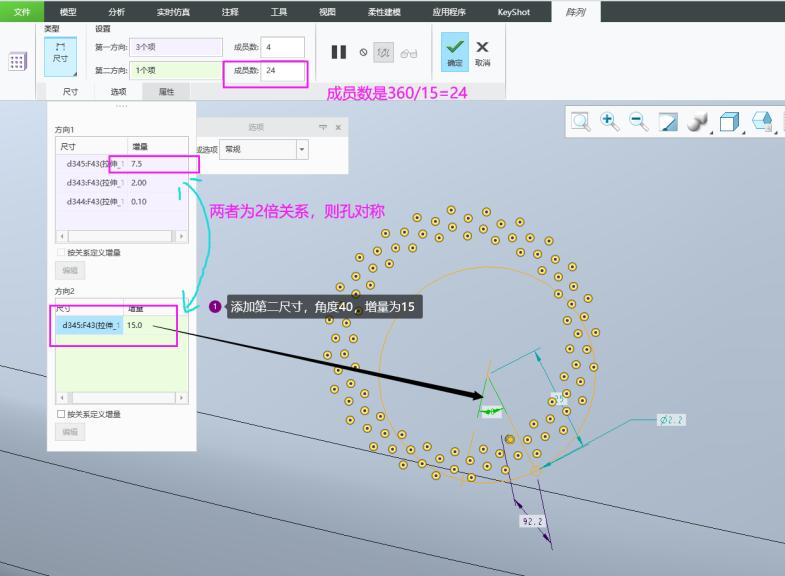Cancel the pattern with the X icon
Viewport: 785px width, 576px height.
[482, 51]
